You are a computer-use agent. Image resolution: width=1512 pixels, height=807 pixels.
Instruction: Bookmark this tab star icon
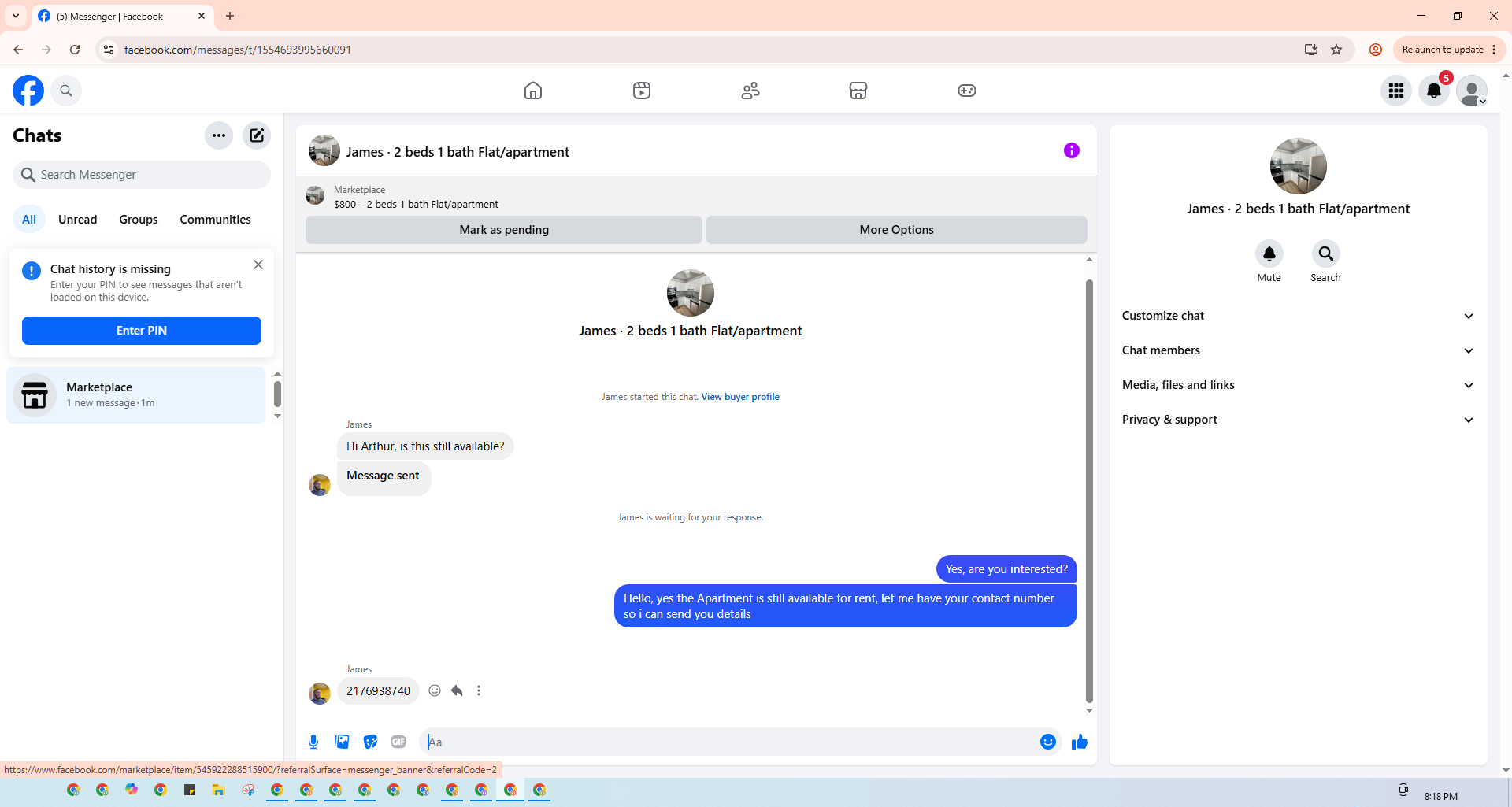click(1336, 50)
